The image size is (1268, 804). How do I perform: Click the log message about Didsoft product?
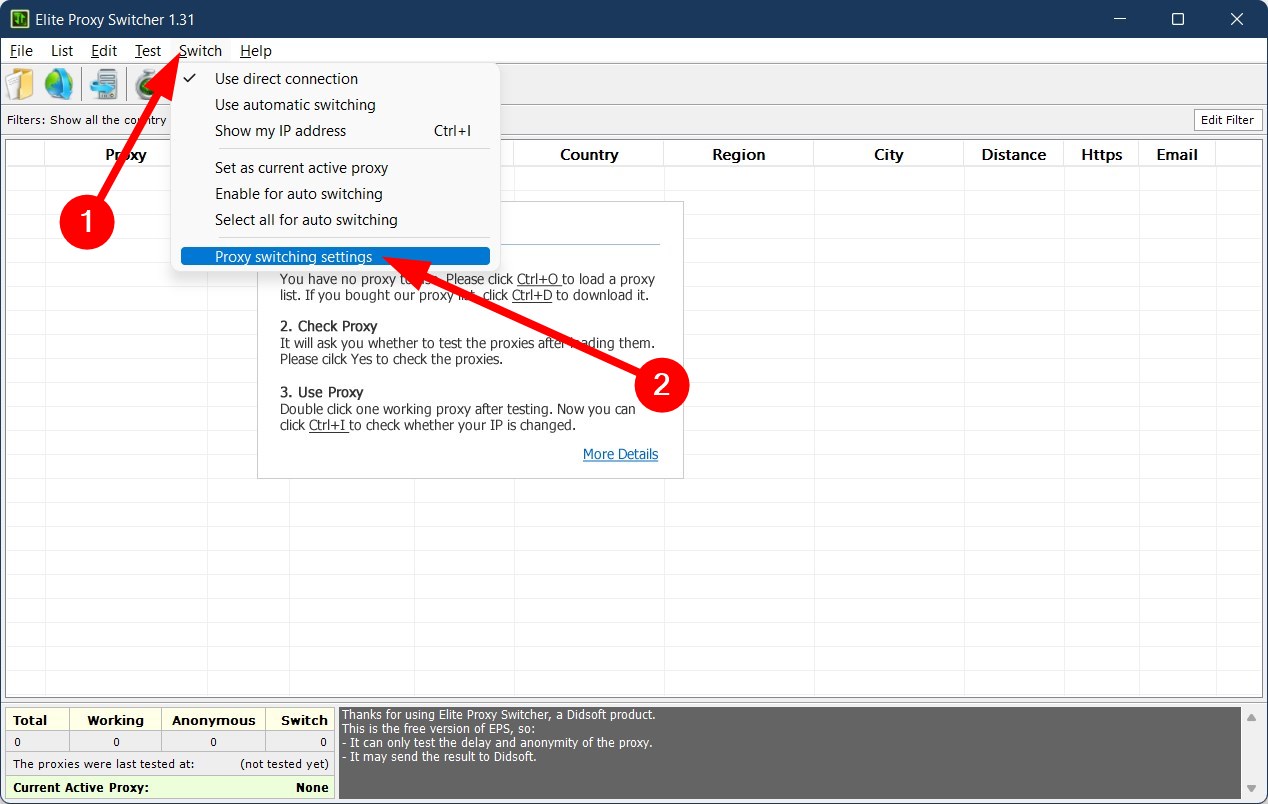pos(499,715)
